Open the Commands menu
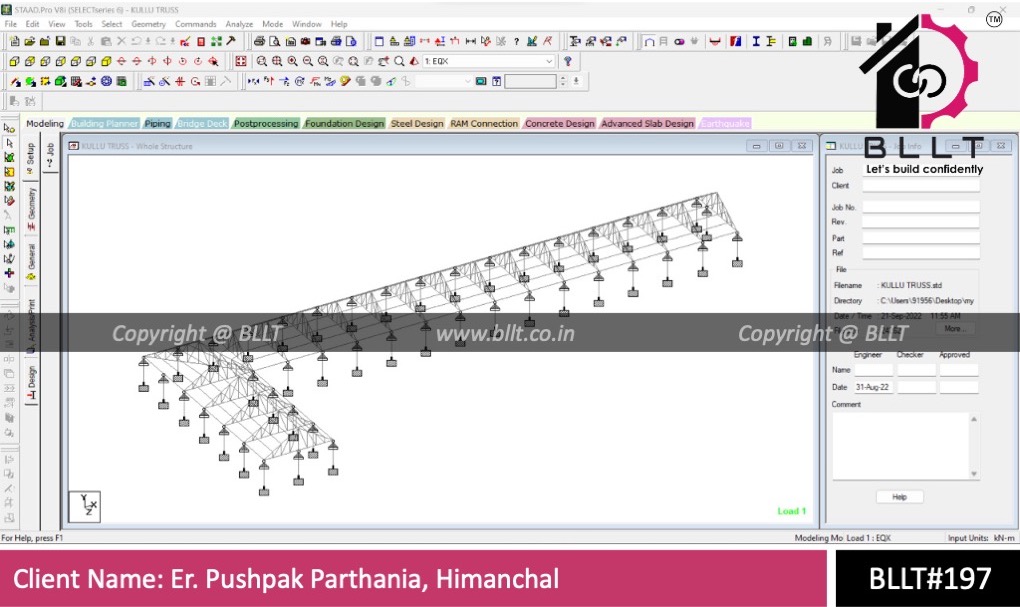The width and height of the screenshot is (1020, 607). pyautogui.click(x=195, y=24)
